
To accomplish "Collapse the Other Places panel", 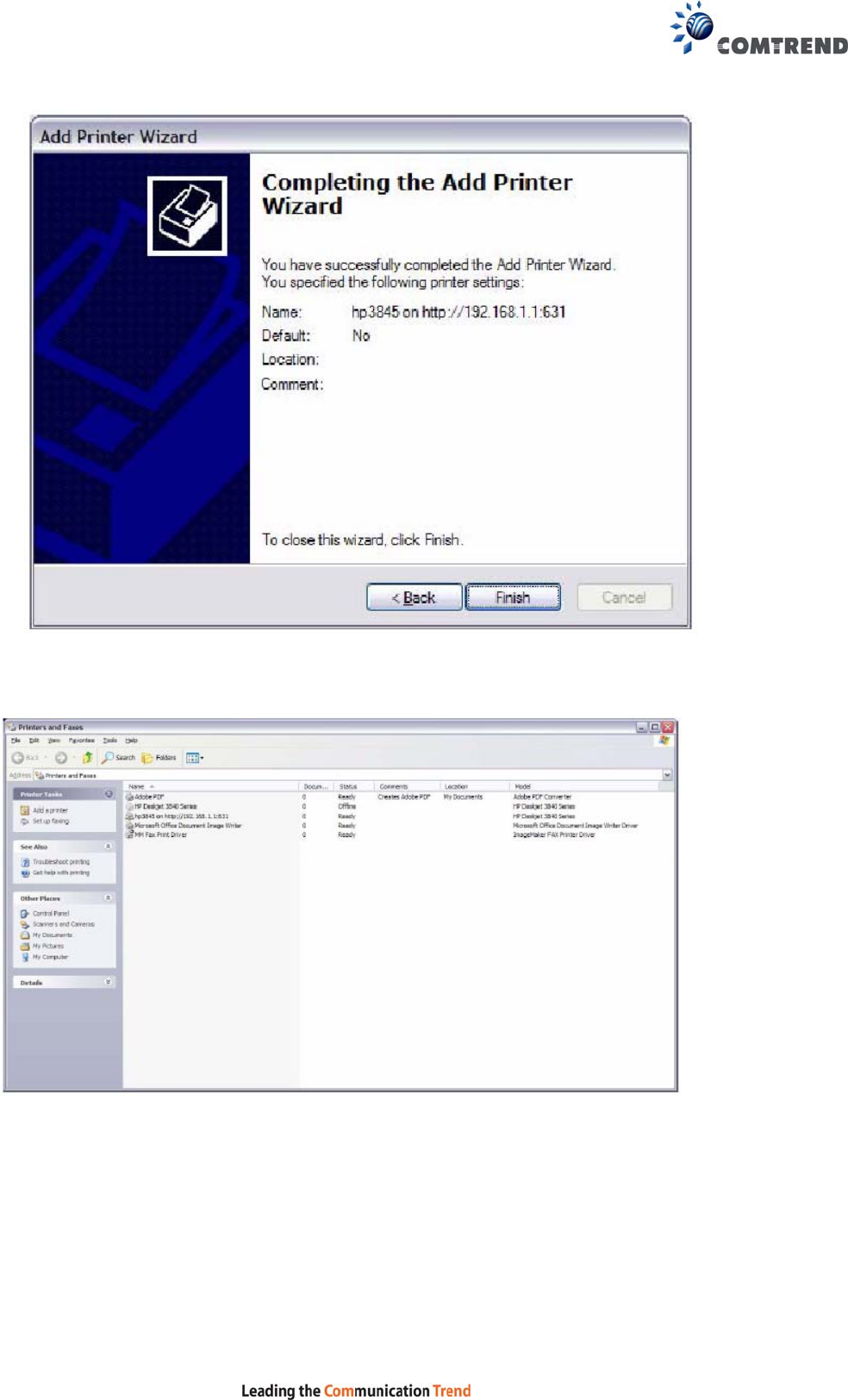I will [x=109, y=898].
